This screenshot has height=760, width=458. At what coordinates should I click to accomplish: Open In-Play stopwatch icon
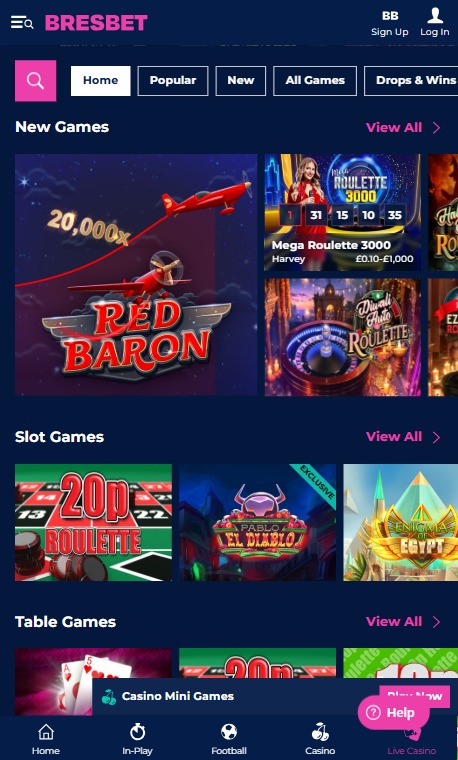137,731
